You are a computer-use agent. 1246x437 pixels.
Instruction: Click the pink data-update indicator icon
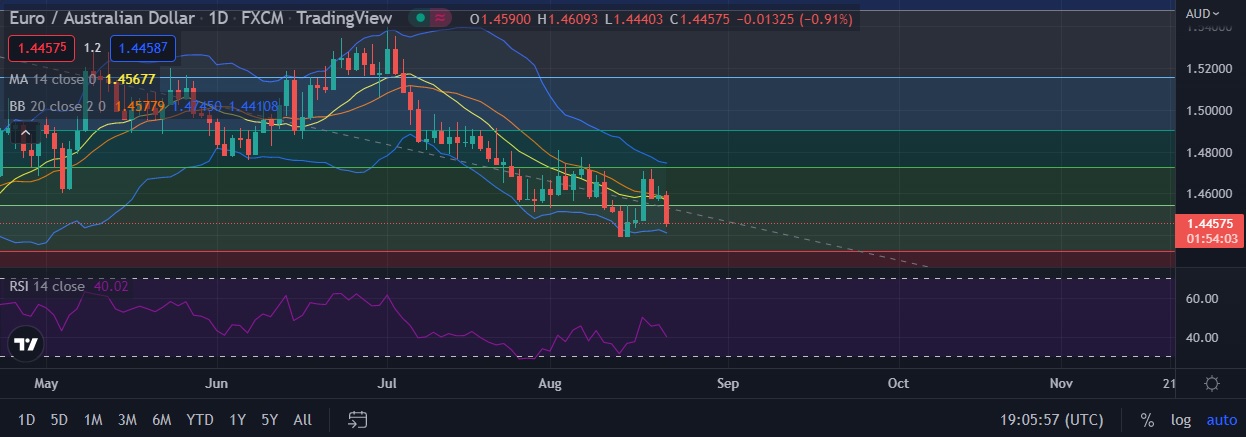(x=441, y=18)
